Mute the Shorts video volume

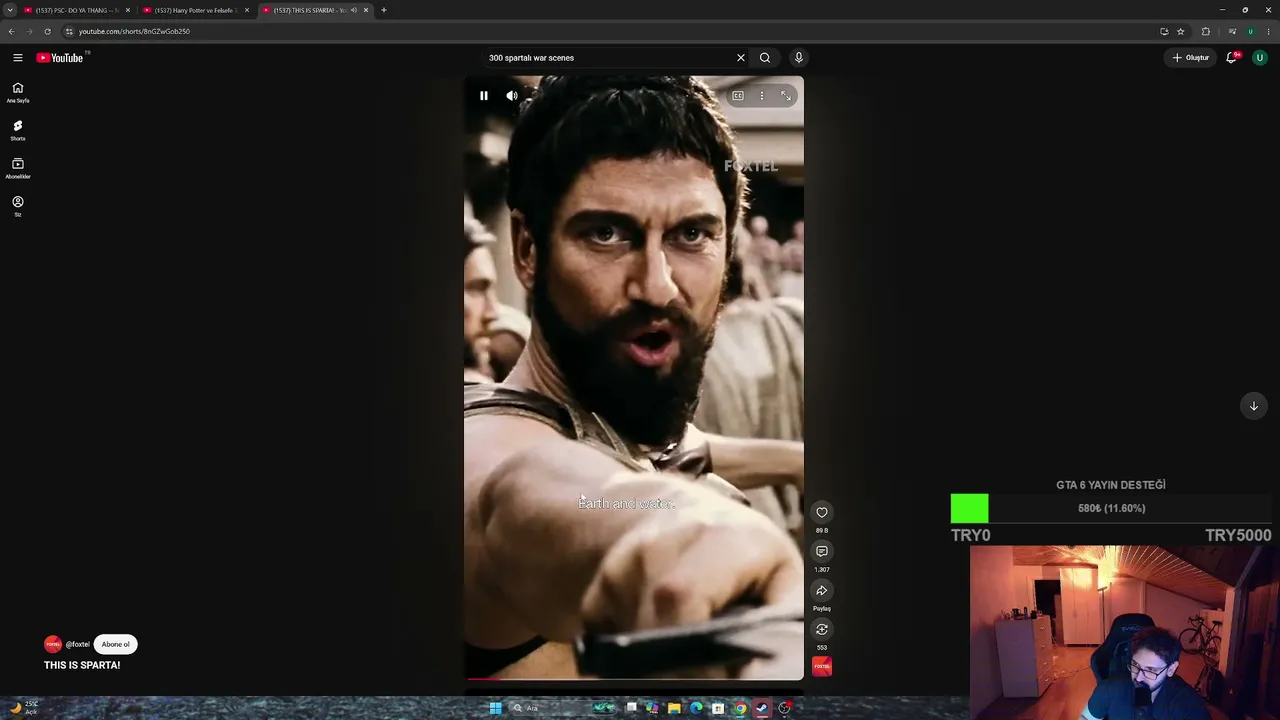512,96
